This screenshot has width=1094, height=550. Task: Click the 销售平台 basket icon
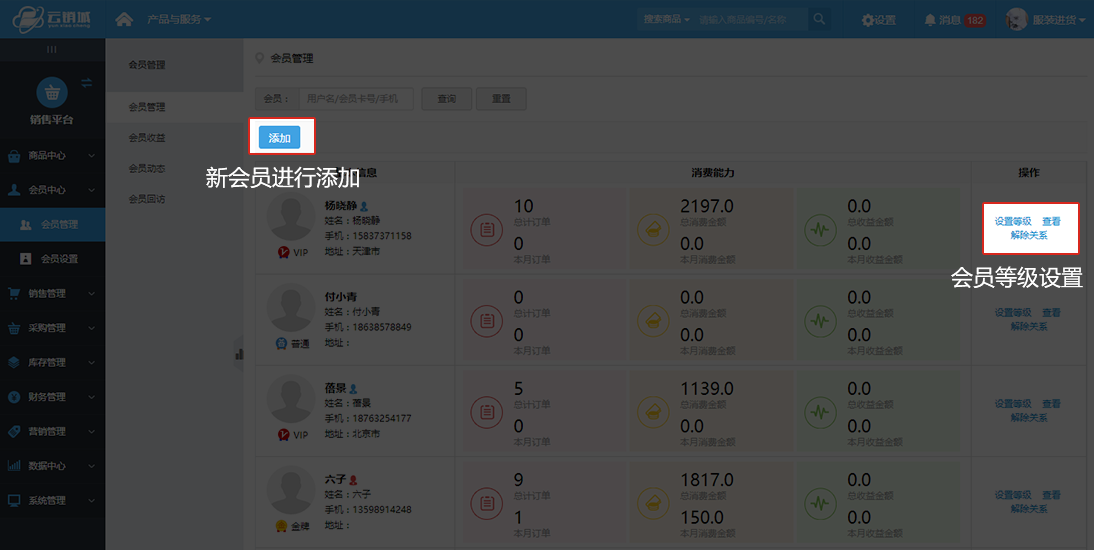[x=51, y=93]
